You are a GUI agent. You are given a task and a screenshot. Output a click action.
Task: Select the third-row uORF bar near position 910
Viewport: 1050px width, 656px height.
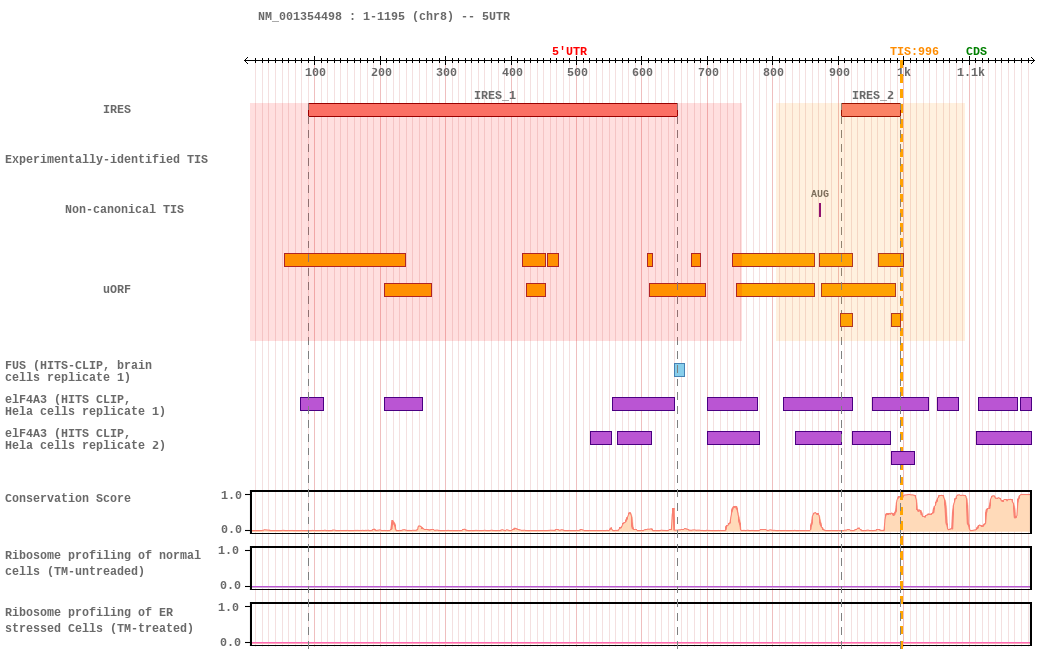(x=846, y=320)
